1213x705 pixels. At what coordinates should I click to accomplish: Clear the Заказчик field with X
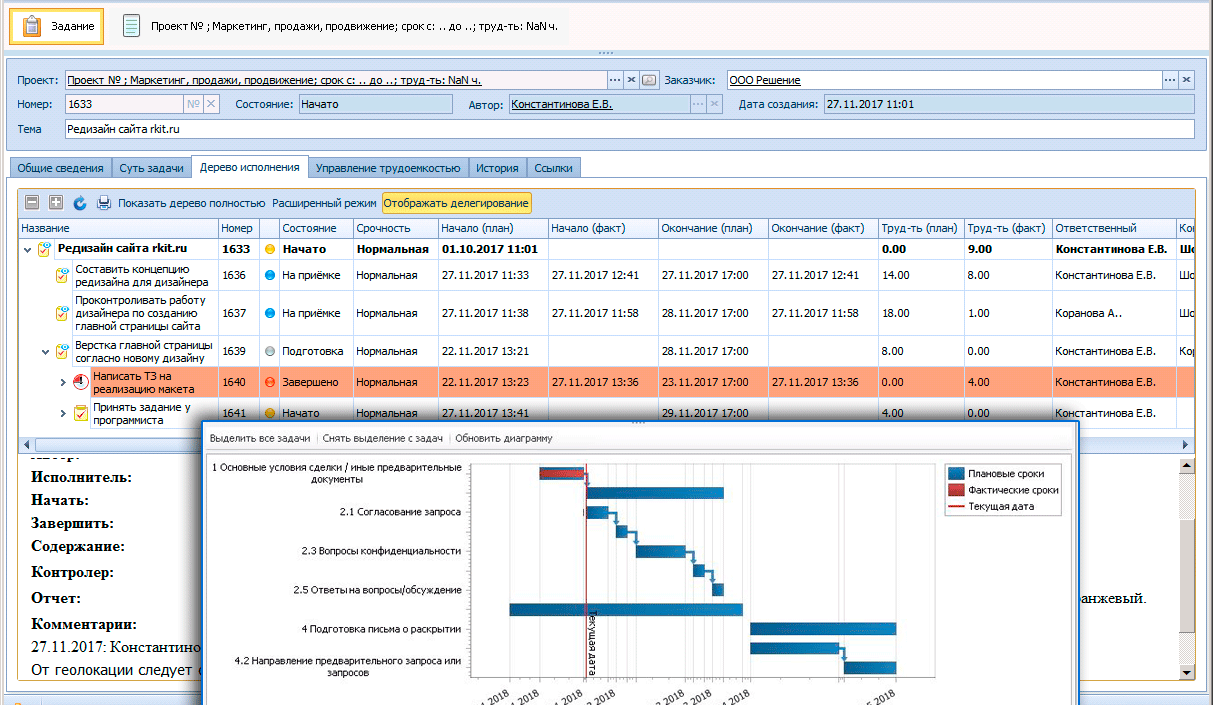[1186, 80]
